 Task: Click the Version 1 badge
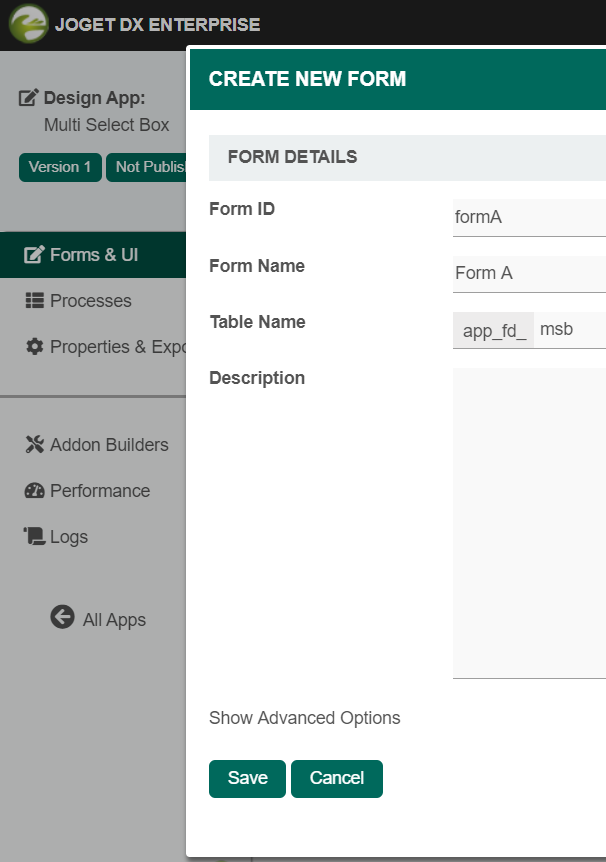[60, 167]
